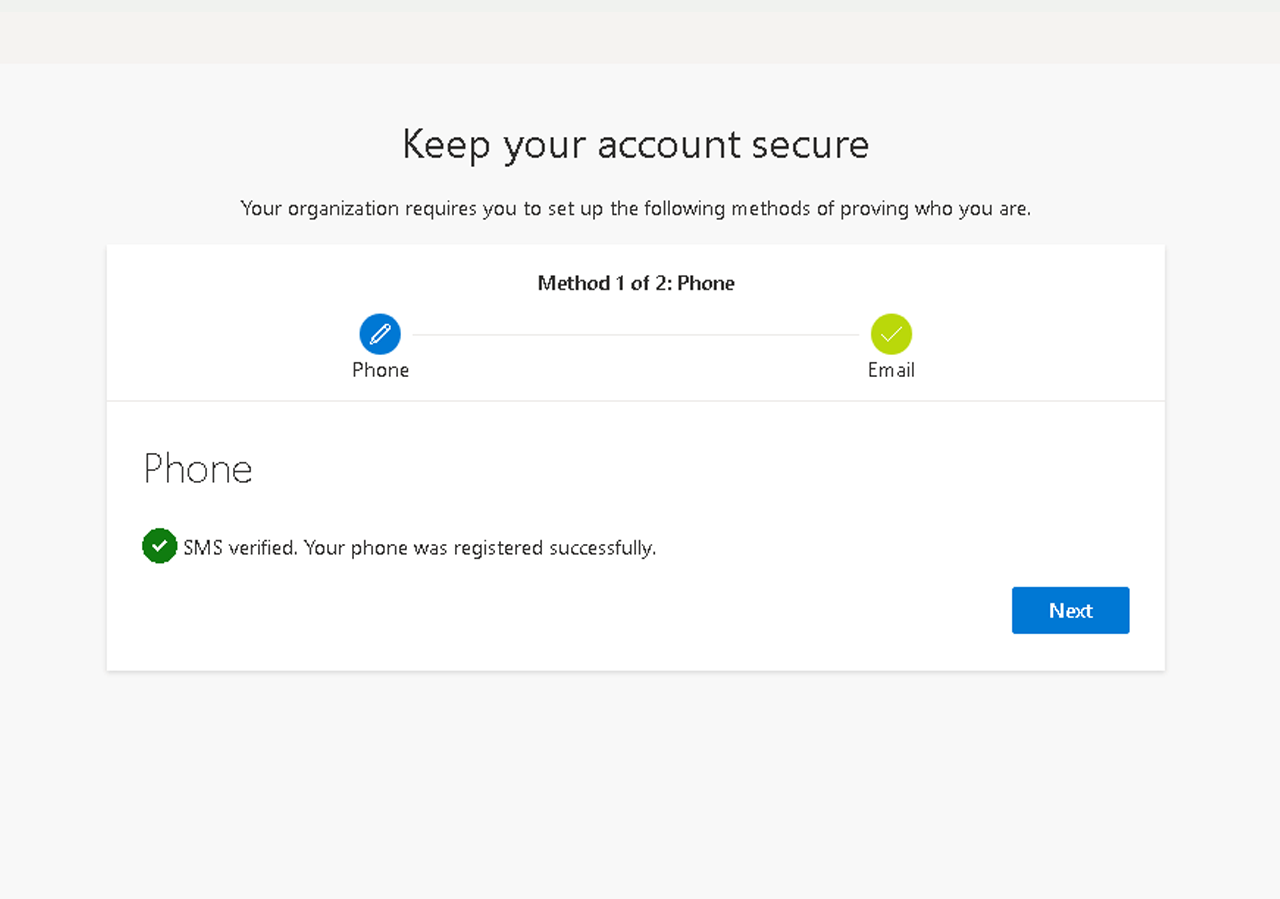
Task: Click the "SMS verified." text
Action: (x=240, y=548)
